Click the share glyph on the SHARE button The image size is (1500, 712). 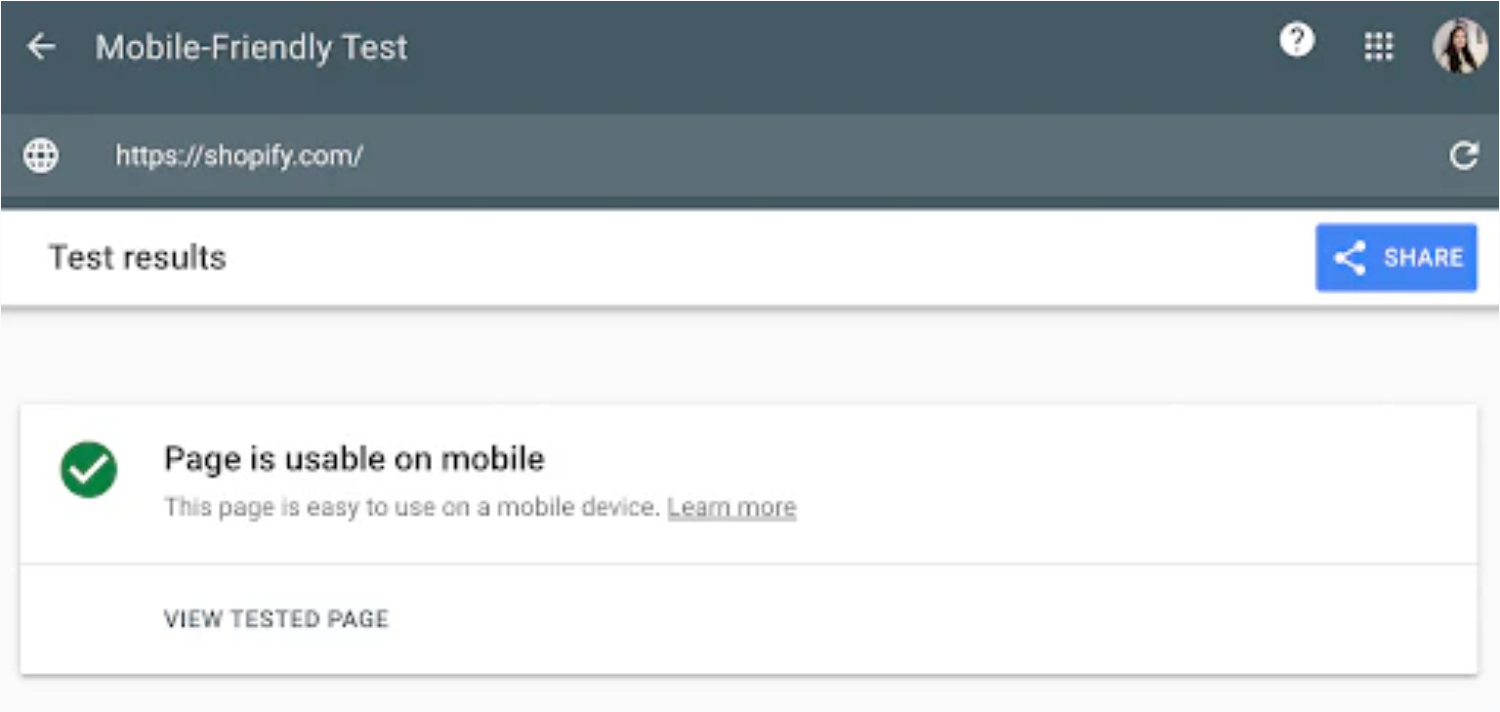(1352, 258)
